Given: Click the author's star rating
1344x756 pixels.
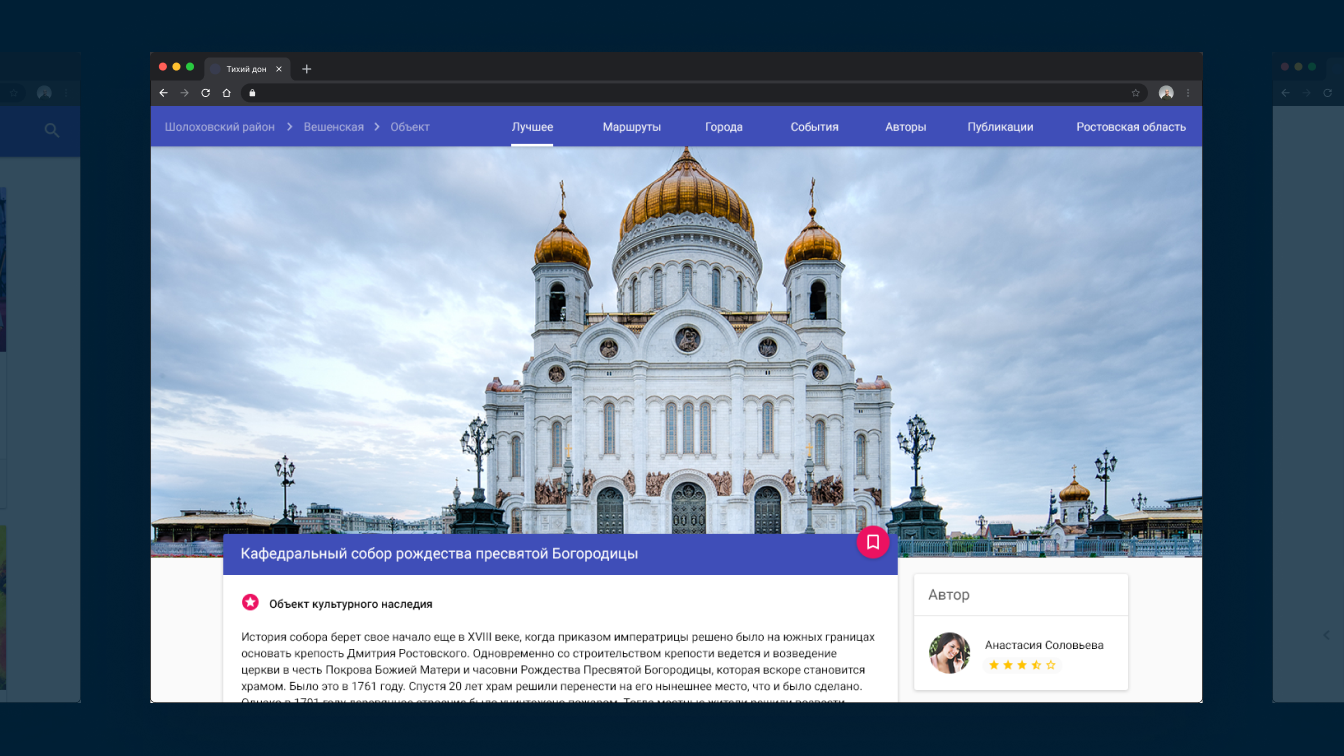Looking at the screenshot, I should (1021, 665).
